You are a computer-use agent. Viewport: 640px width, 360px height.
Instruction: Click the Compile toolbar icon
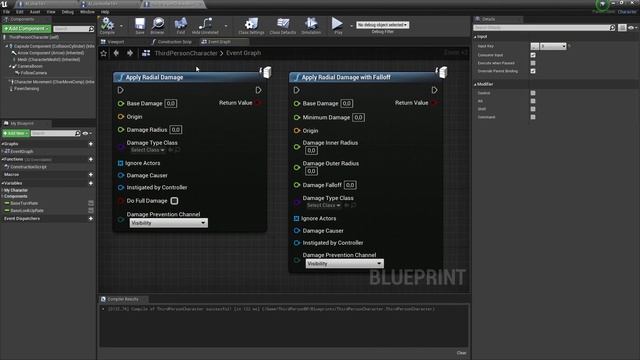(x=107, y=24)
